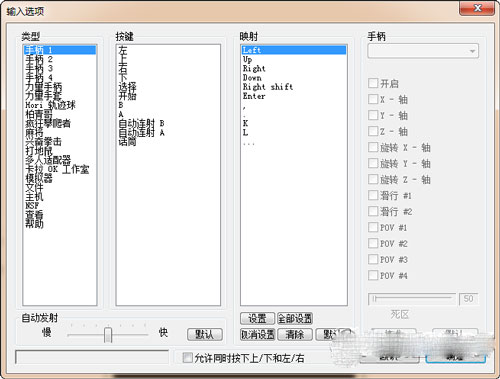
Task: Check the 旋转 Y - 轴 option
Action: coord(373,163)
